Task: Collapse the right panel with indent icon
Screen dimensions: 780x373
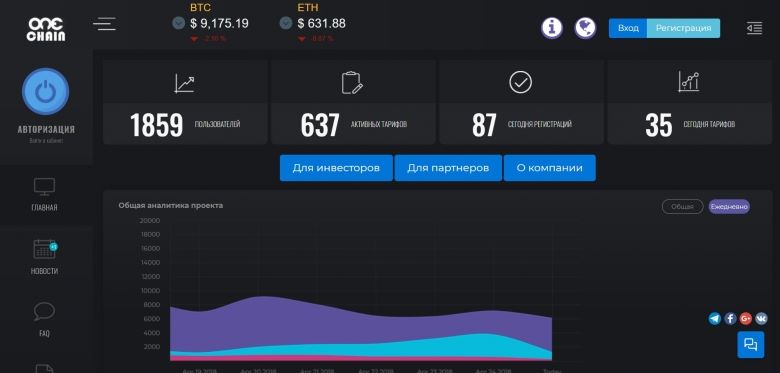Action: 754,28
